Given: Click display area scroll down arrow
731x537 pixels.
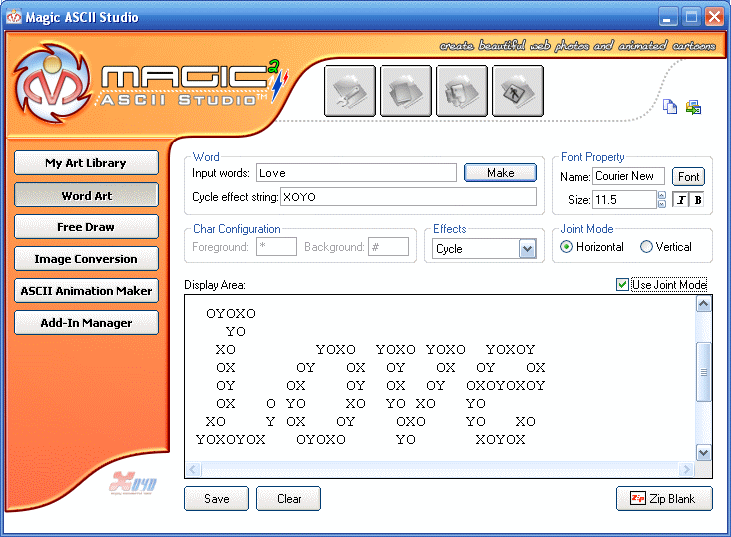Looking at the screenshot, I should point(703,452).
